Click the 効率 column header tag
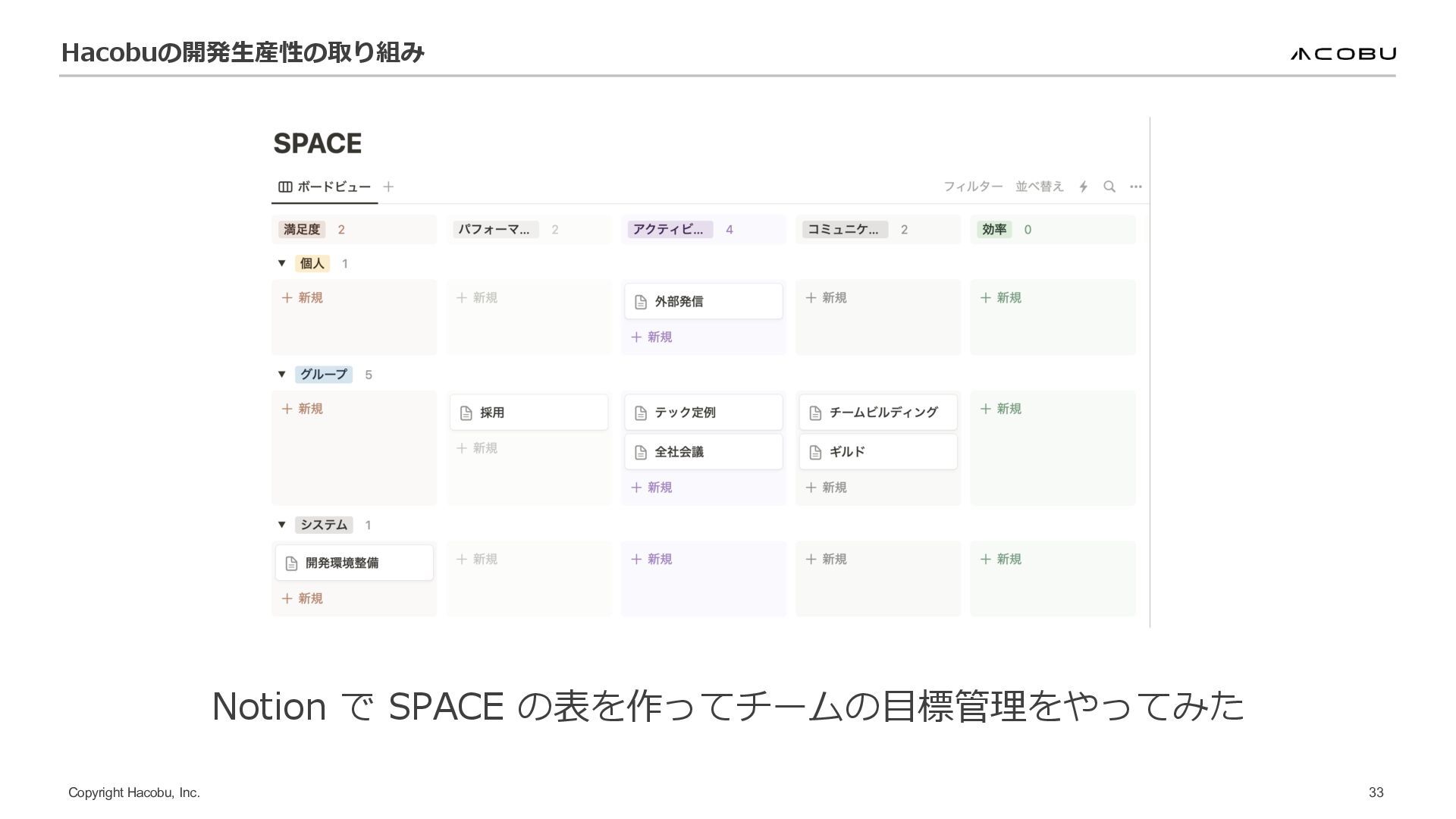The height and width of the screenshot is (819, 1456). [x=994, y=230]
